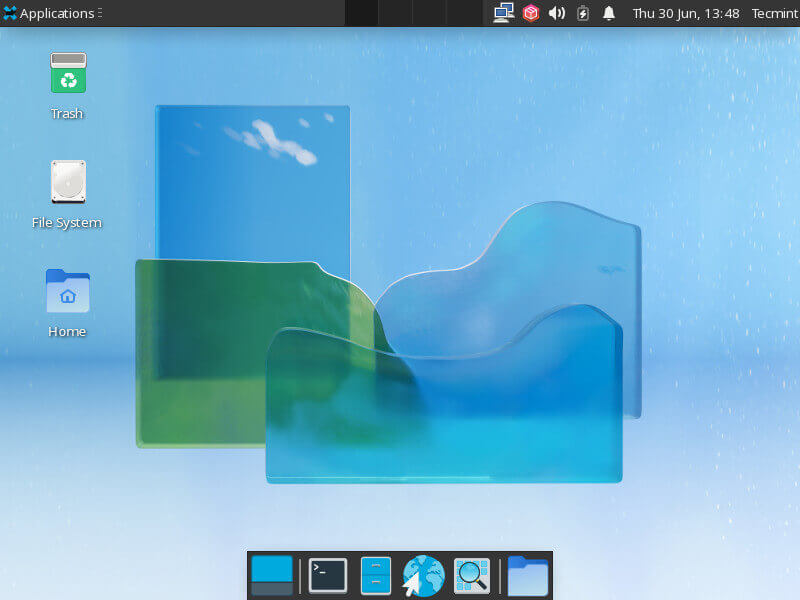Click the 'Trash' label text

[x=67, y=113]
